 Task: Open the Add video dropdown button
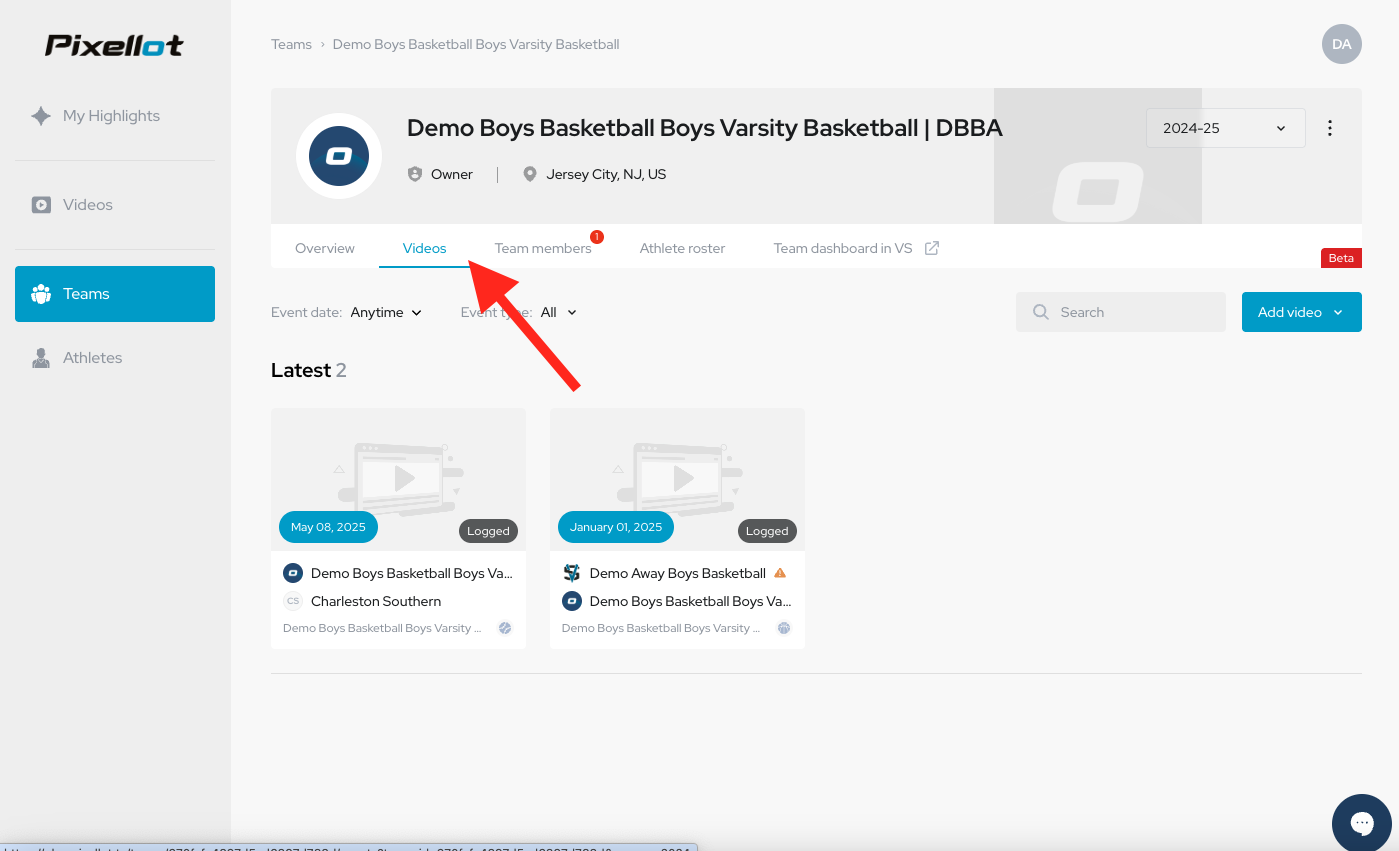coord(1302,312)
